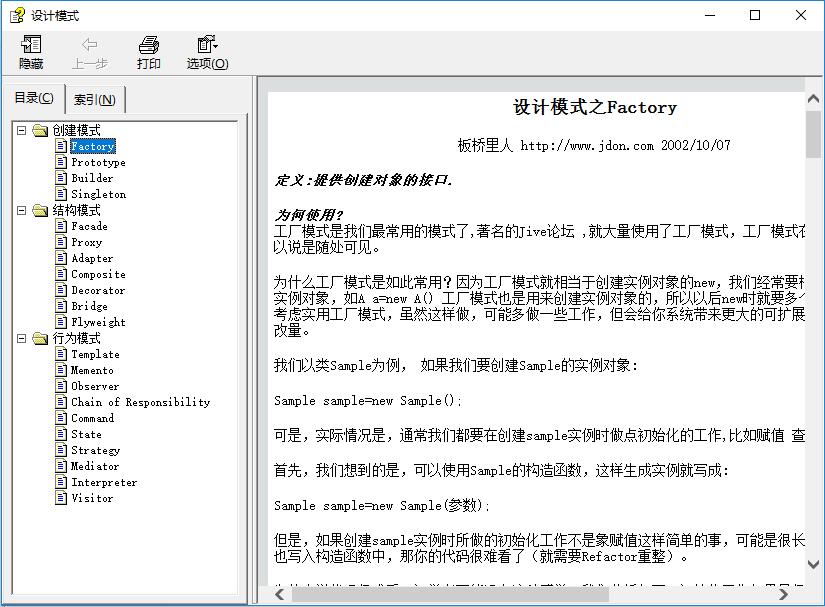Click the page icon beside Decorator
This screenshot has width=825, height=607.
(62, 290)
